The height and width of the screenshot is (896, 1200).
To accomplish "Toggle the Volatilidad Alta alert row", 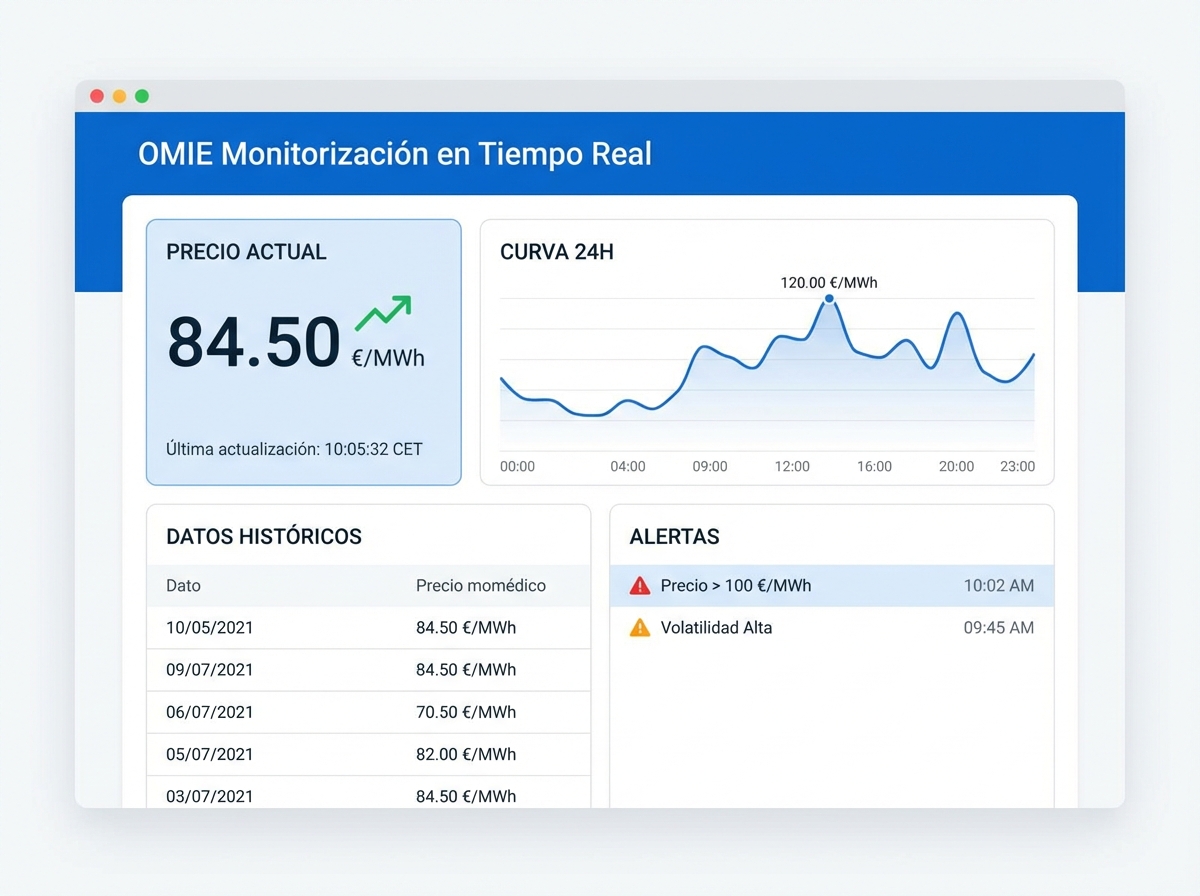I will pos(832,628).
